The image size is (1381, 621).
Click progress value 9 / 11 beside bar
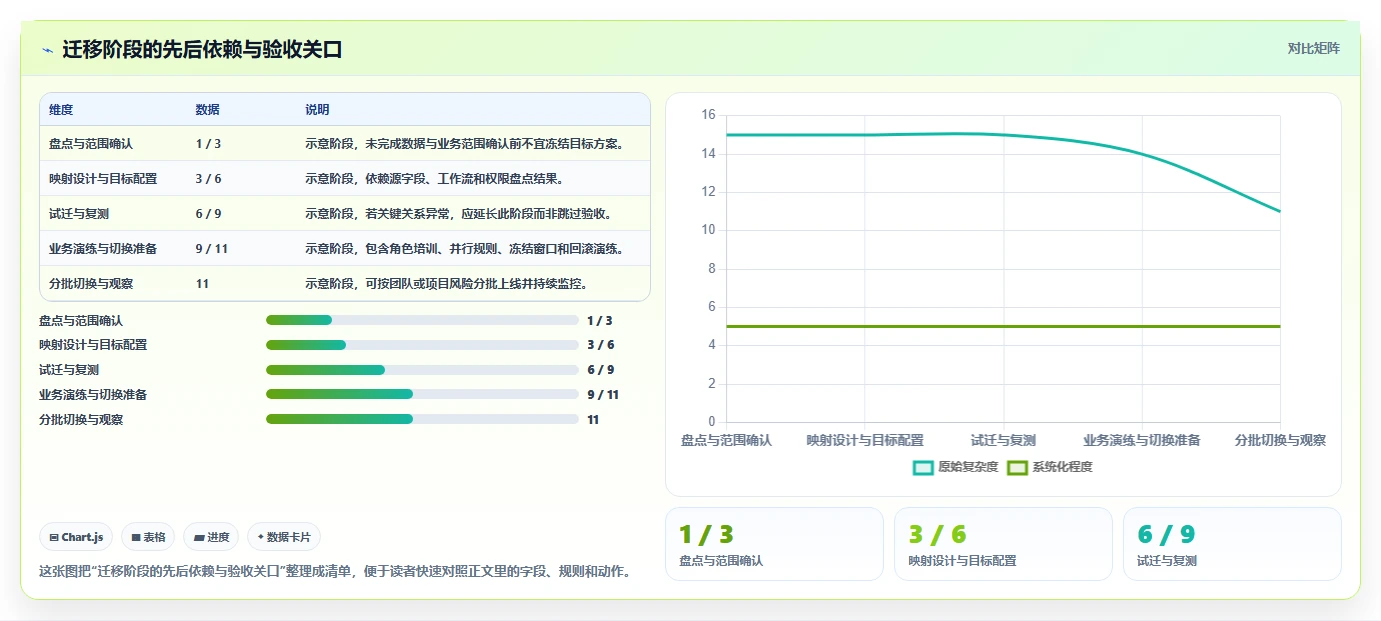603,395
